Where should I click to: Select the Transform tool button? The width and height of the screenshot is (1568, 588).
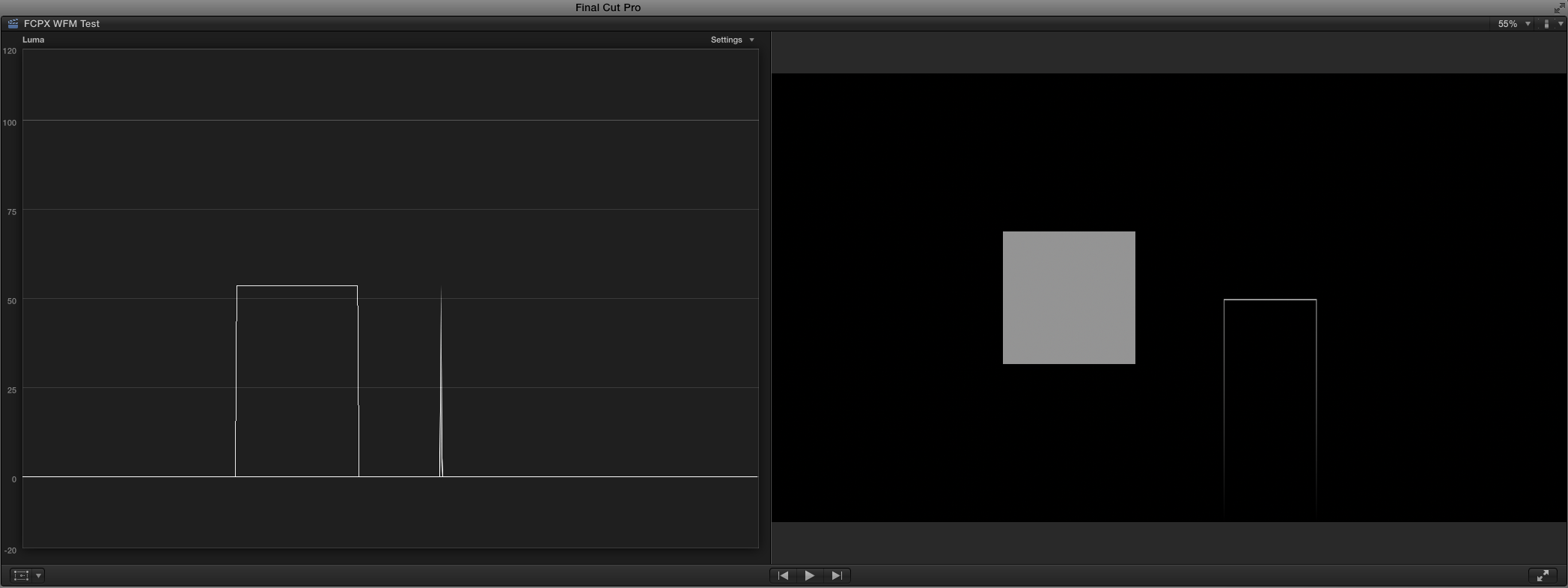pyautogui.click(x=21, y=575)
